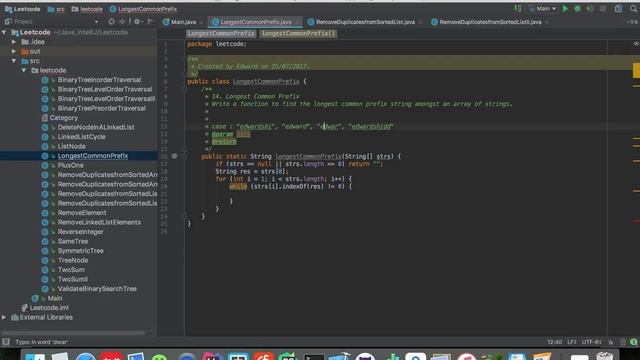Select DeleteNodeinALinkedList class
The height and width of the screenshot is (360, 640).
tap(96, 127)
